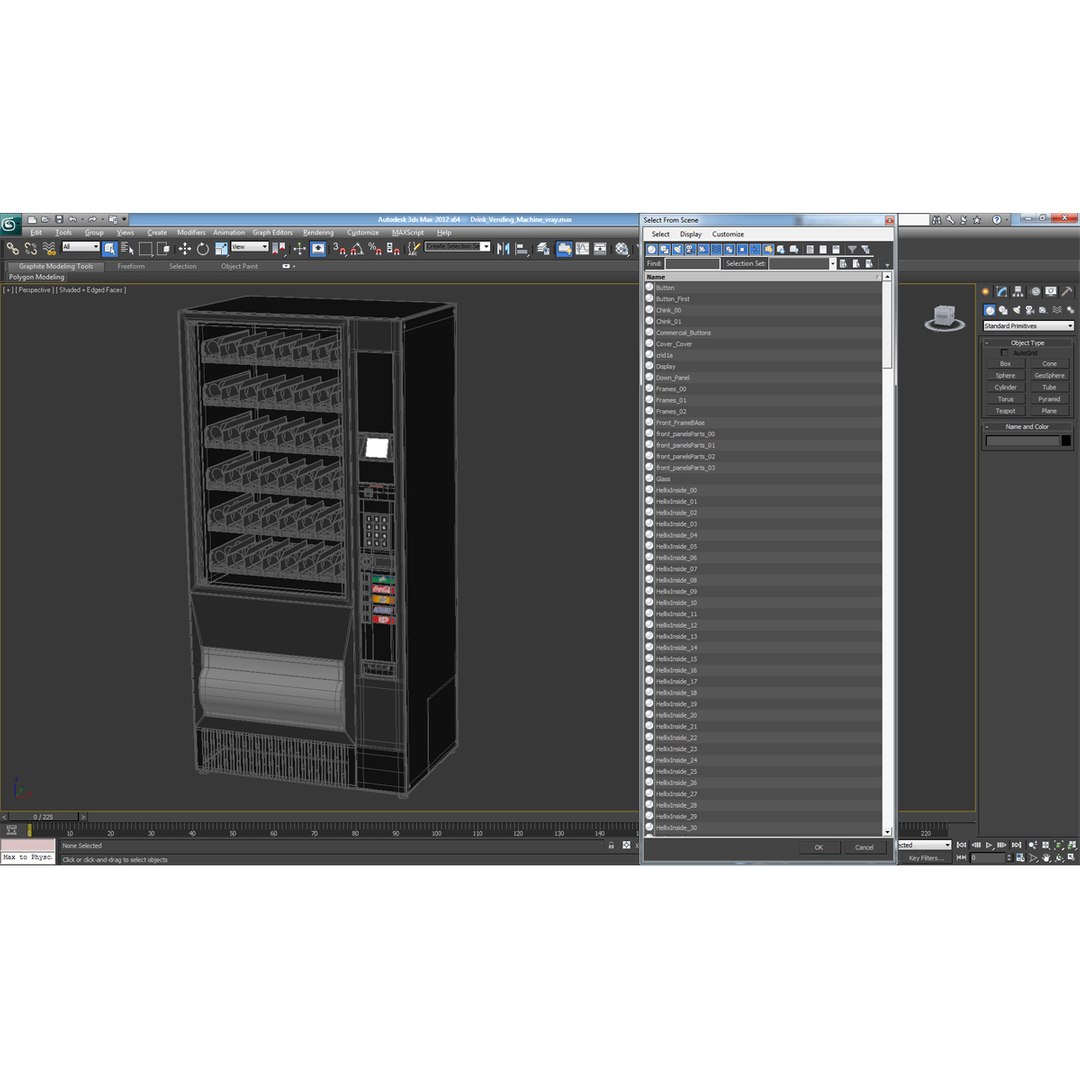The height and width of the screenshot is (1080, 1080).
Task: Activate the Select and Rotate tool
Action: (202, 249)
